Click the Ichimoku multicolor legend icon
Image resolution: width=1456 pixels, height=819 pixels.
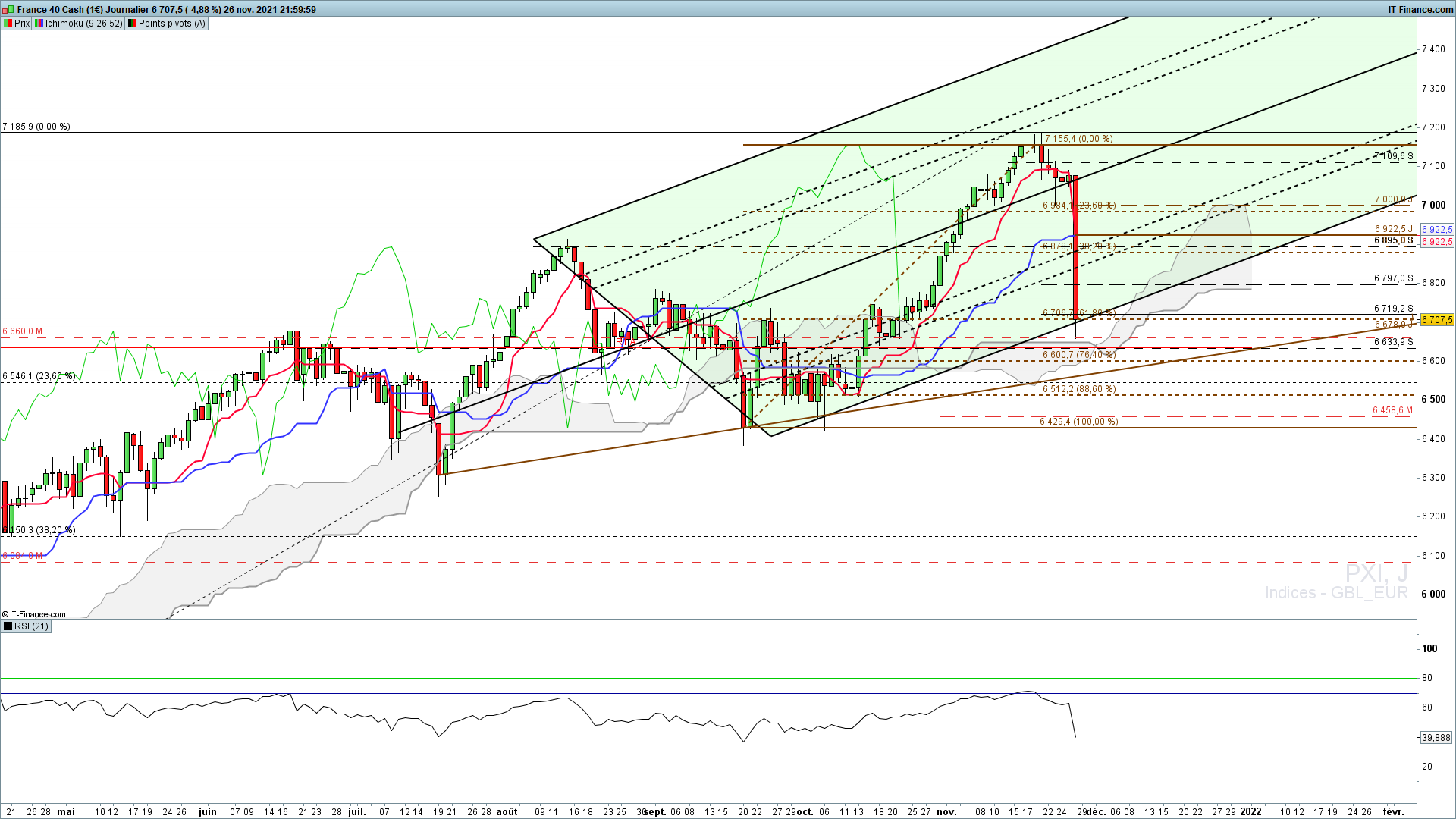pos(39,24)
